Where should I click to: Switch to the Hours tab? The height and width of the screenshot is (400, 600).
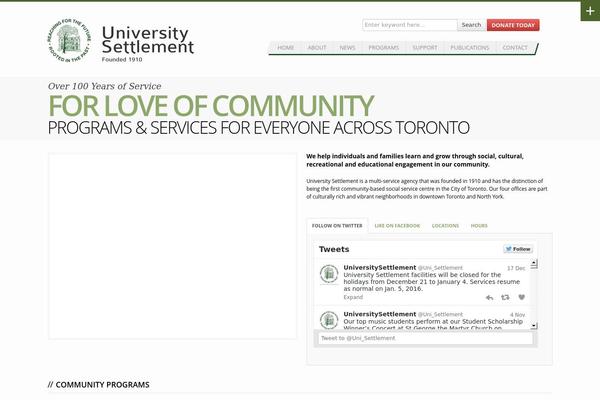(x=479, y=226)
